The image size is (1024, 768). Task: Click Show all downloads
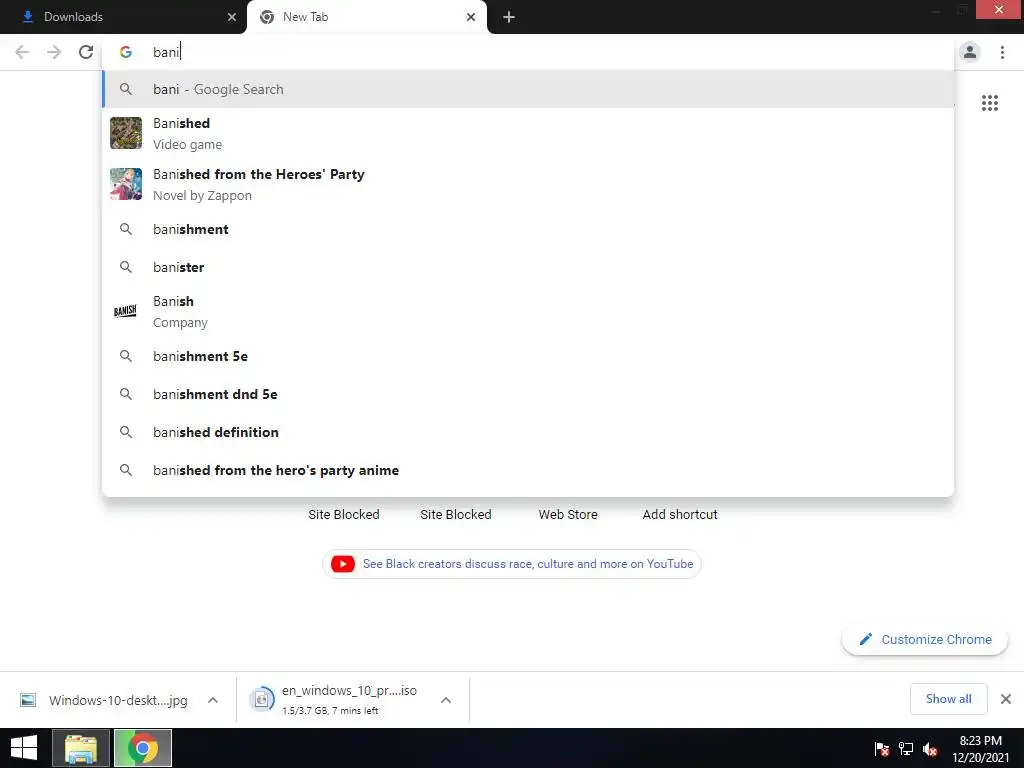(x=948, y=699)
